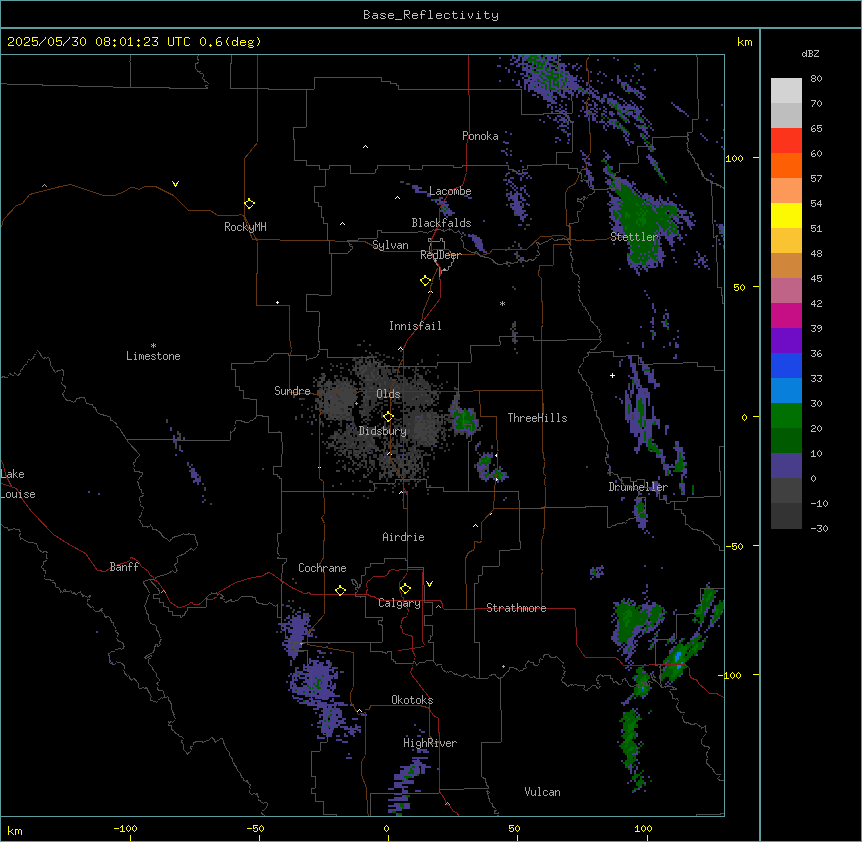Click the dBZ legend heading
862x842 pixels.
tap(810, 53)
